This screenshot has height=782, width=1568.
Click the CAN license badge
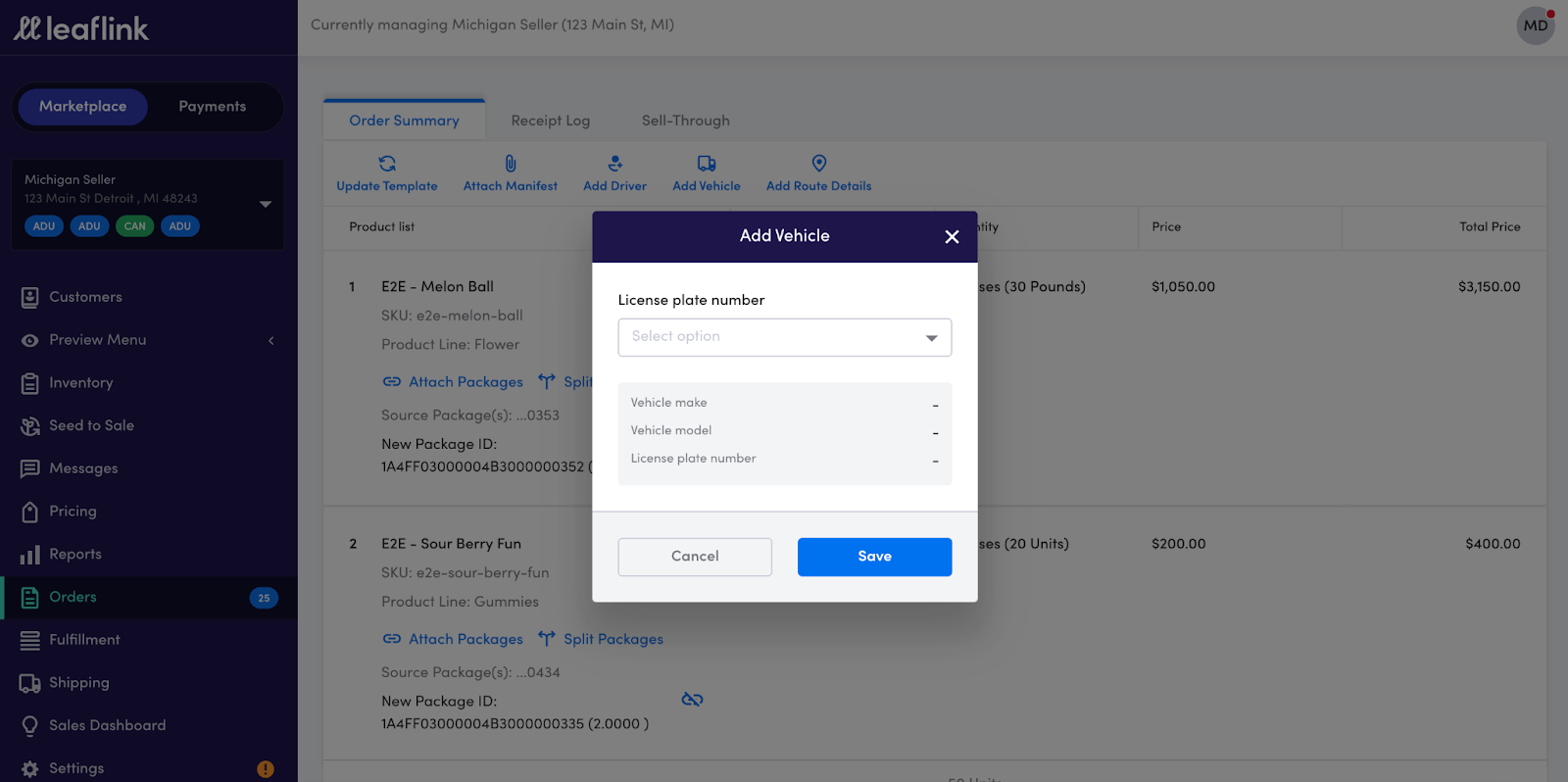click(x=135, y=226)
